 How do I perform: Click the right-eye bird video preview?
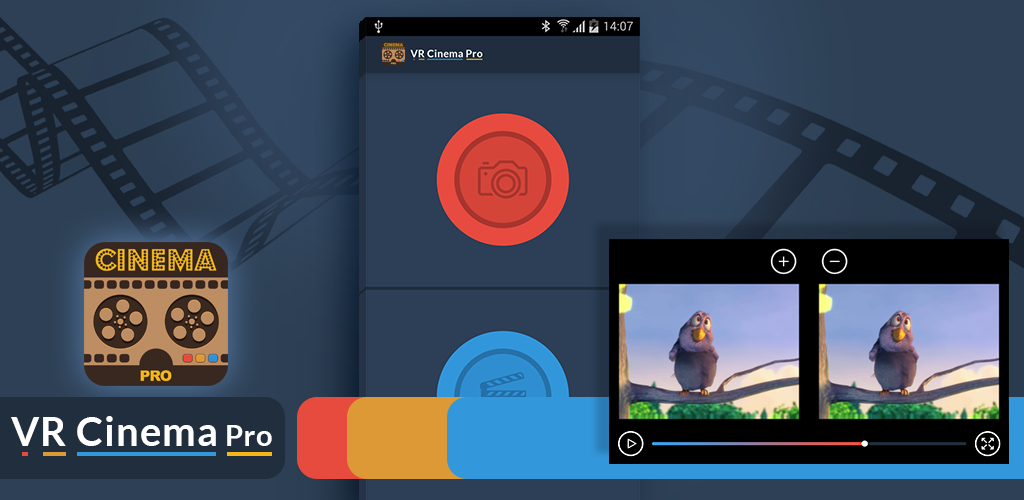(908, 351)
